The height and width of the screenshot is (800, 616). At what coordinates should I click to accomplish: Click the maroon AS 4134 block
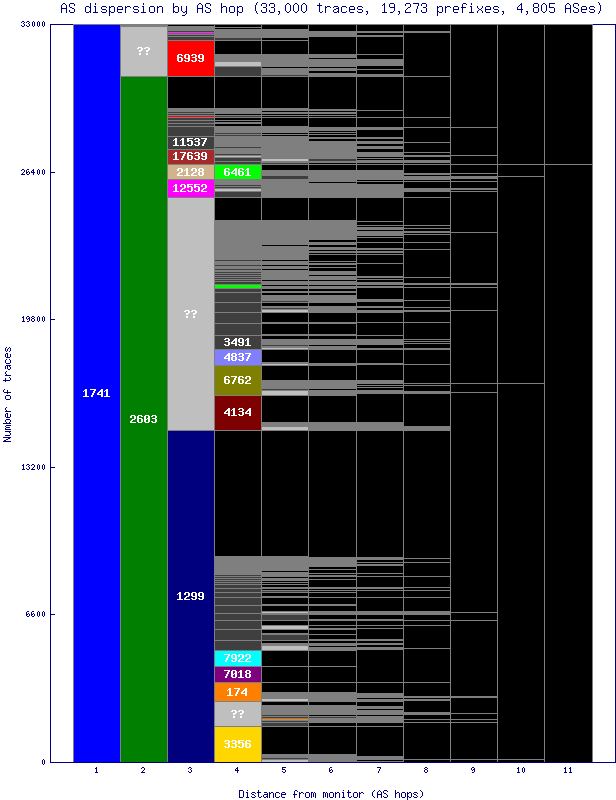(237, 412)
